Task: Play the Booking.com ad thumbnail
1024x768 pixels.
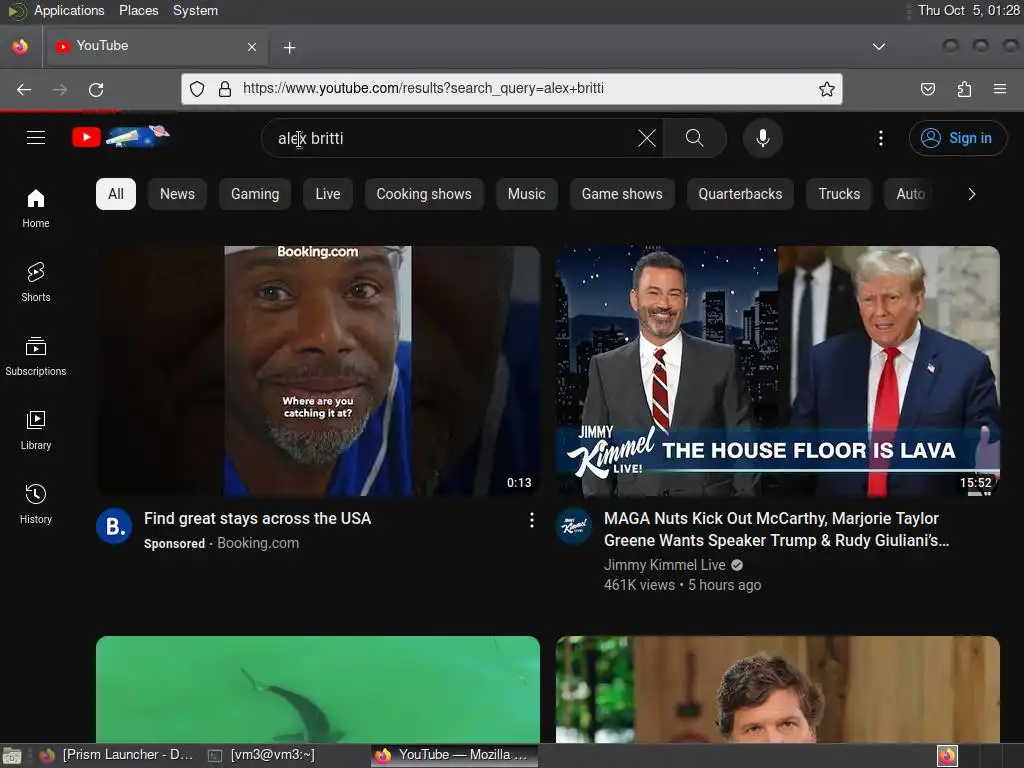Action: (318, 370)
